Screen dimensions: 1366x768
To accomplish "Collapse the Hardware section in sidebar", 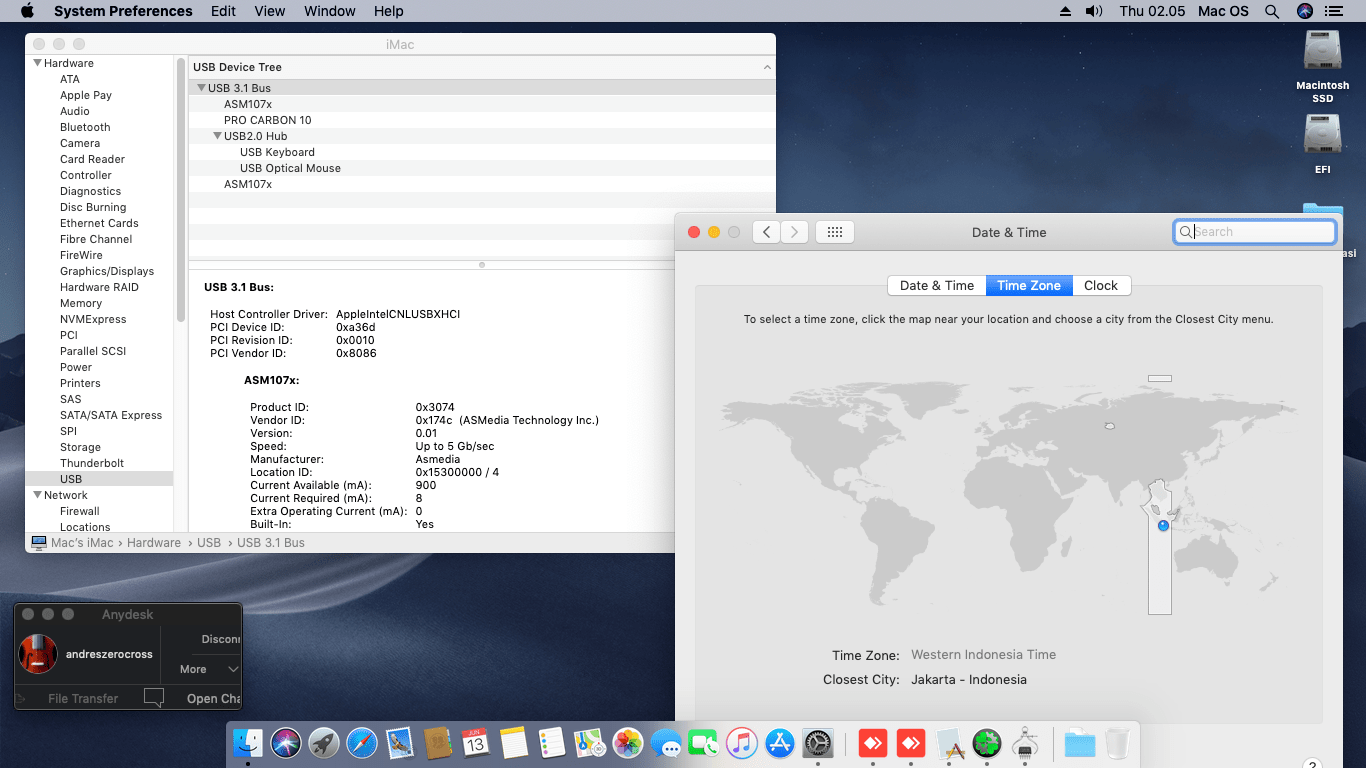I will (36, 63).
